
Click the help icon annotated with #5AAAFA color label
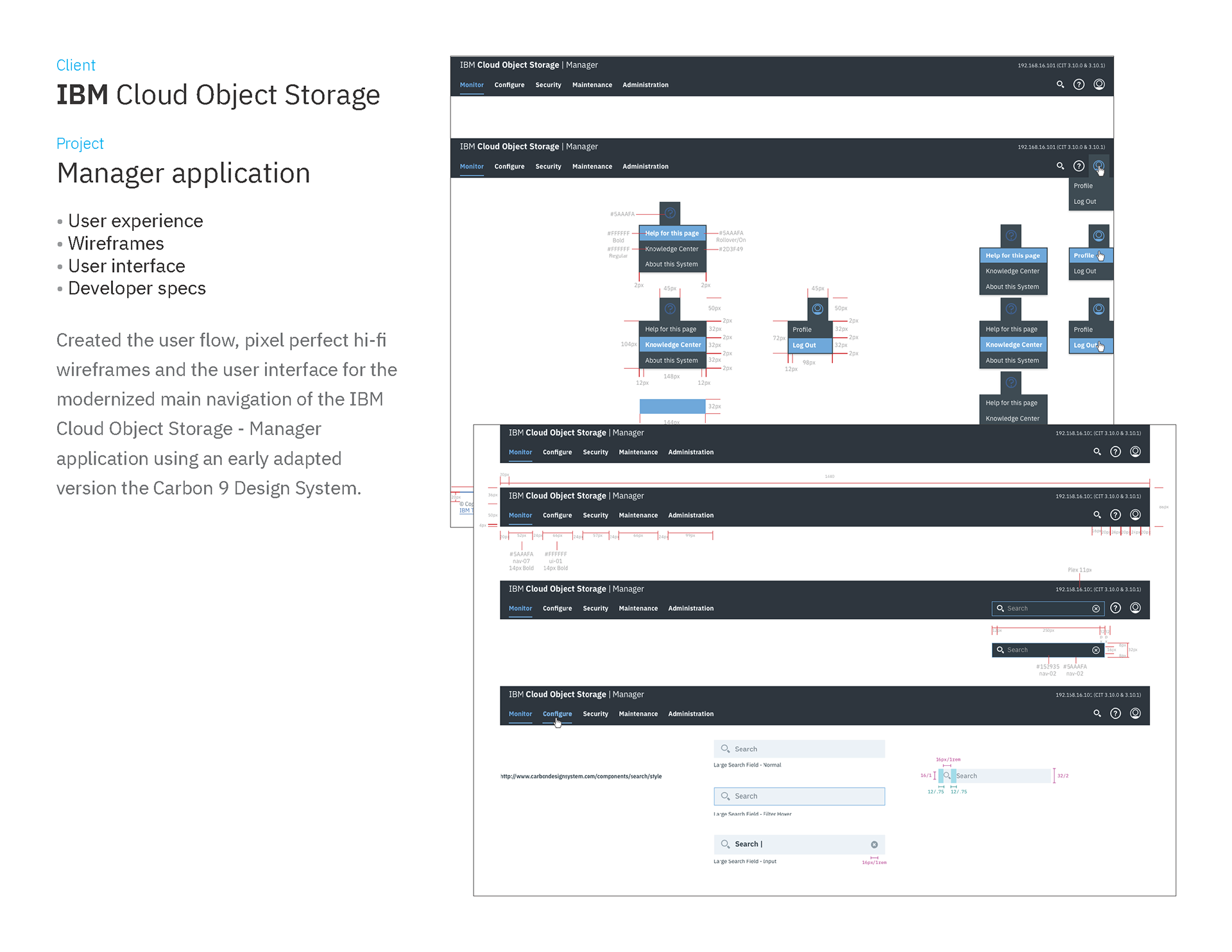coord(670,213)
